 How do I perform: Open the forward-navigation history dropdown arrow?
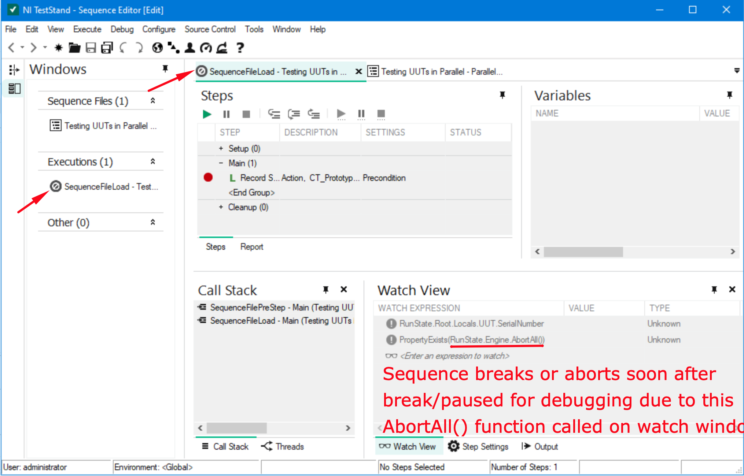(x=45, y=47)
